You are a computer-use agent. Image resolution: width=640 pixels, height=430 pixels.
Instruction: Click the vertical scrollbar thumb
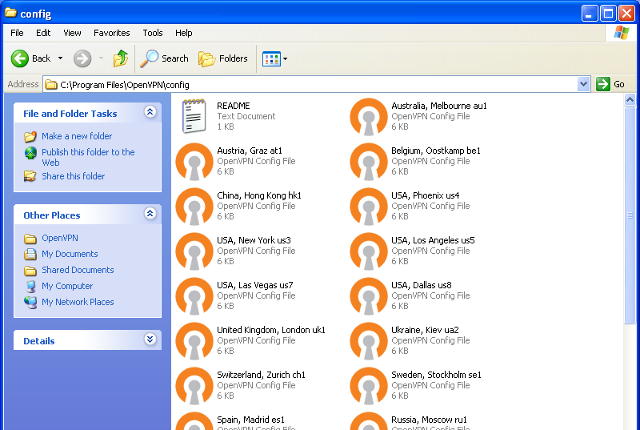coord(630,215)
